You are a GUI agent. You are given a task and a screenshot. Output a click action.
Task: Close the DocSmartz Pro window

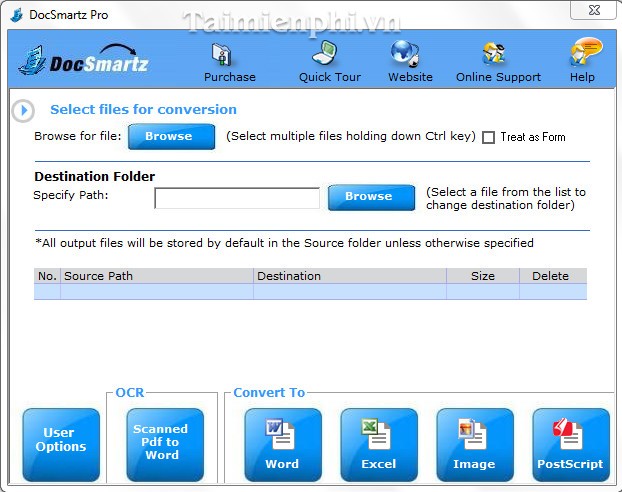click(593, 10)
